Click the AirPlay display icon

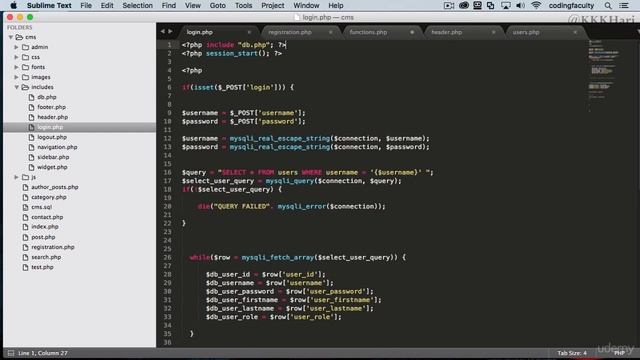coord(505,5)
